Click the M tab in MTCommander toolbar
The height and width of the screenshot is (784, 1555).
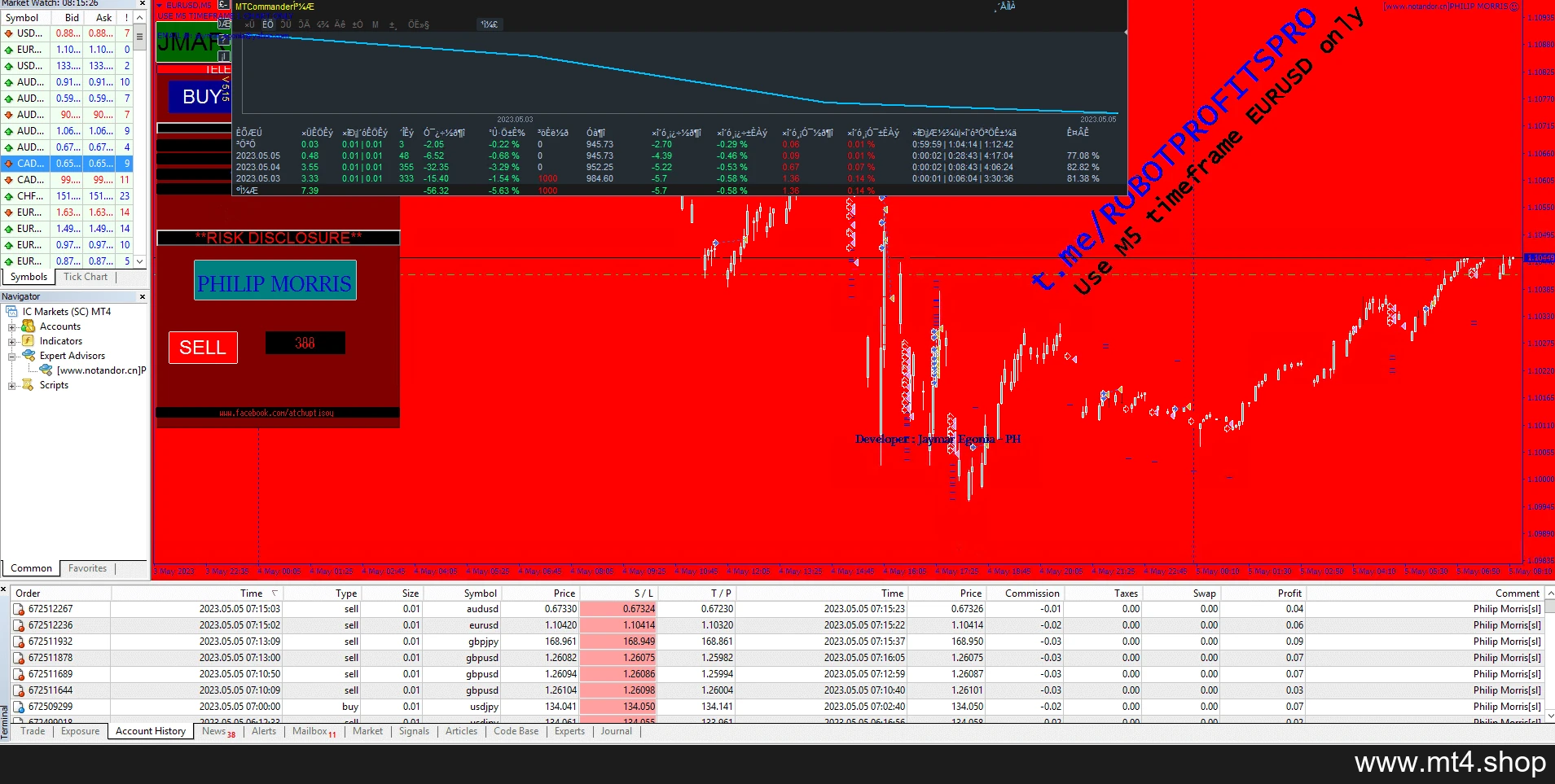point(375,24)
